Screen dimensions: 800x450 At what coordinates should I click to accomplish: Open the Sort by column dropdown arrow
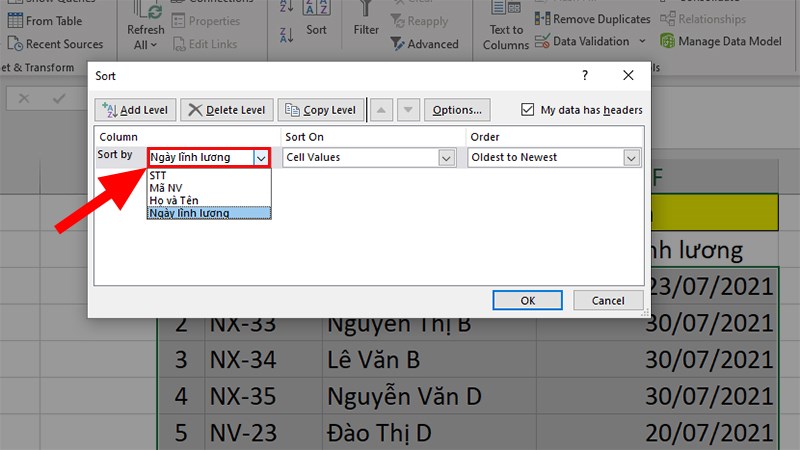pos(261,158)
